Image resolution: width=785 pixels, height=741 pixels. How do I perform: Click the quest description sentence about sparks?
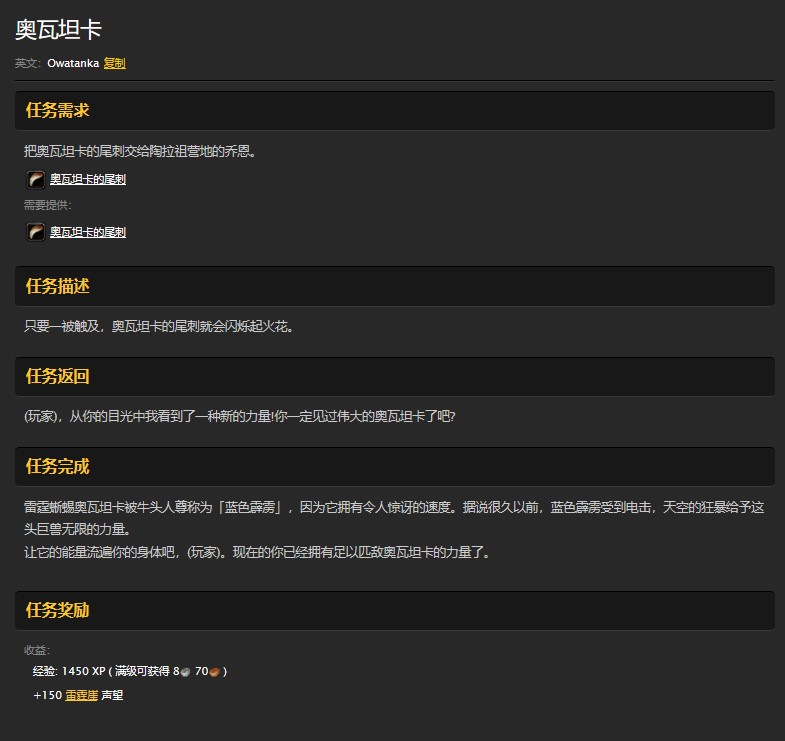[158, 326]
